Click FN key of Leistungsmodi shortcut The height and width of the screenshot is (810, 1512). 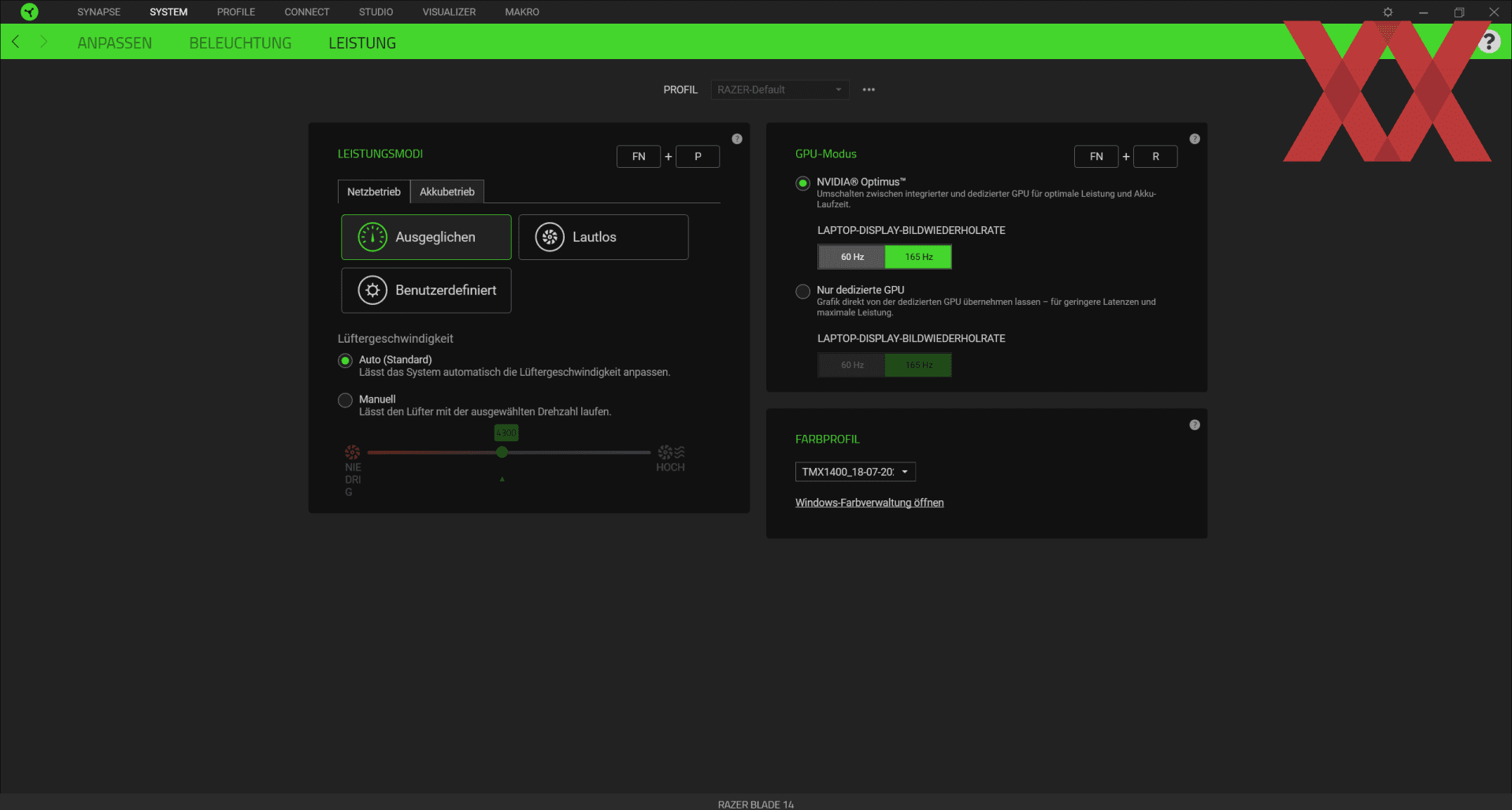tap(639, 157)
